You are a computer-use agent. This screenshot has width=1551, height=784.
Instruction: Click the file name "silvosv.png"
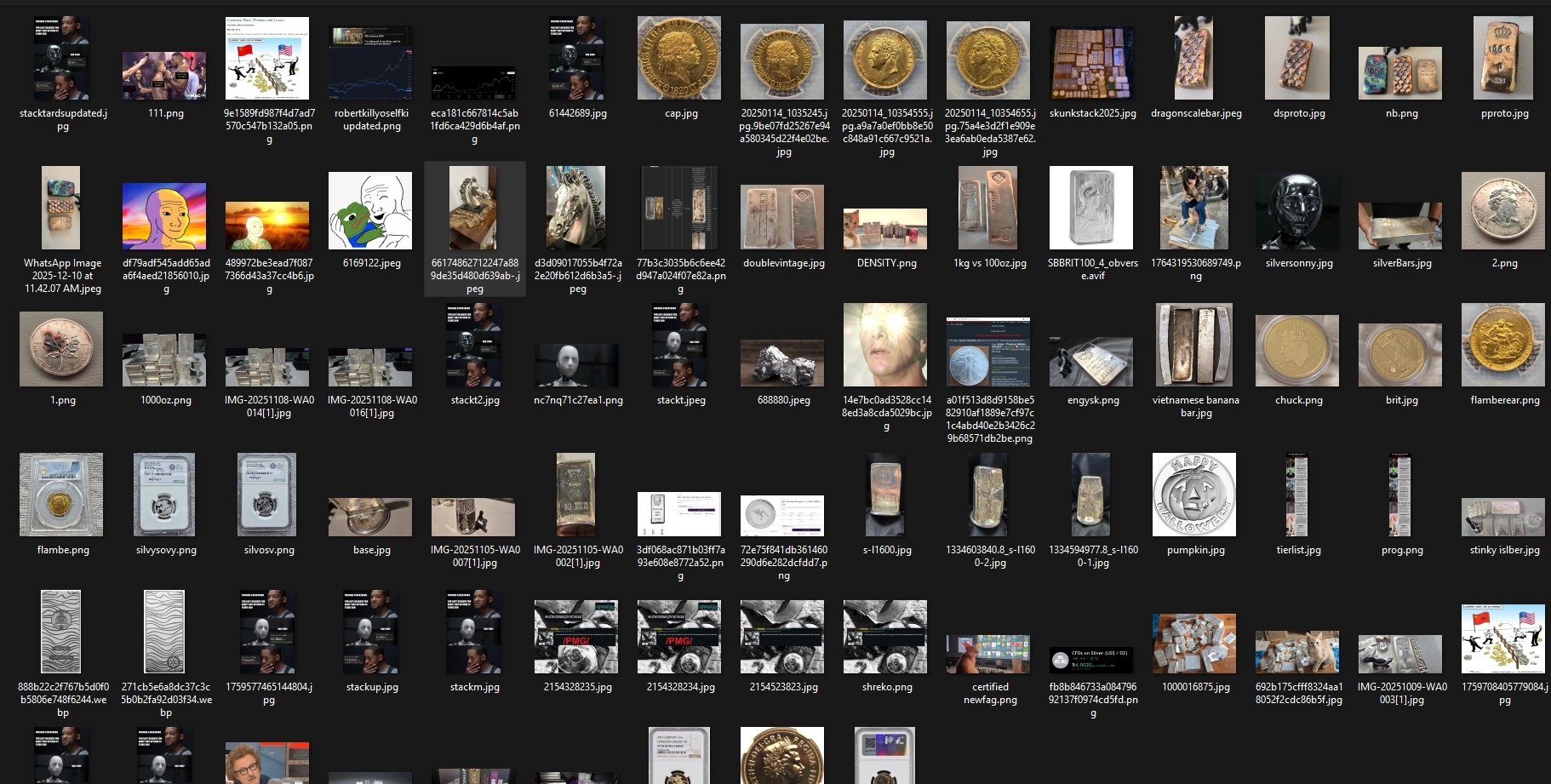point(269,550)
